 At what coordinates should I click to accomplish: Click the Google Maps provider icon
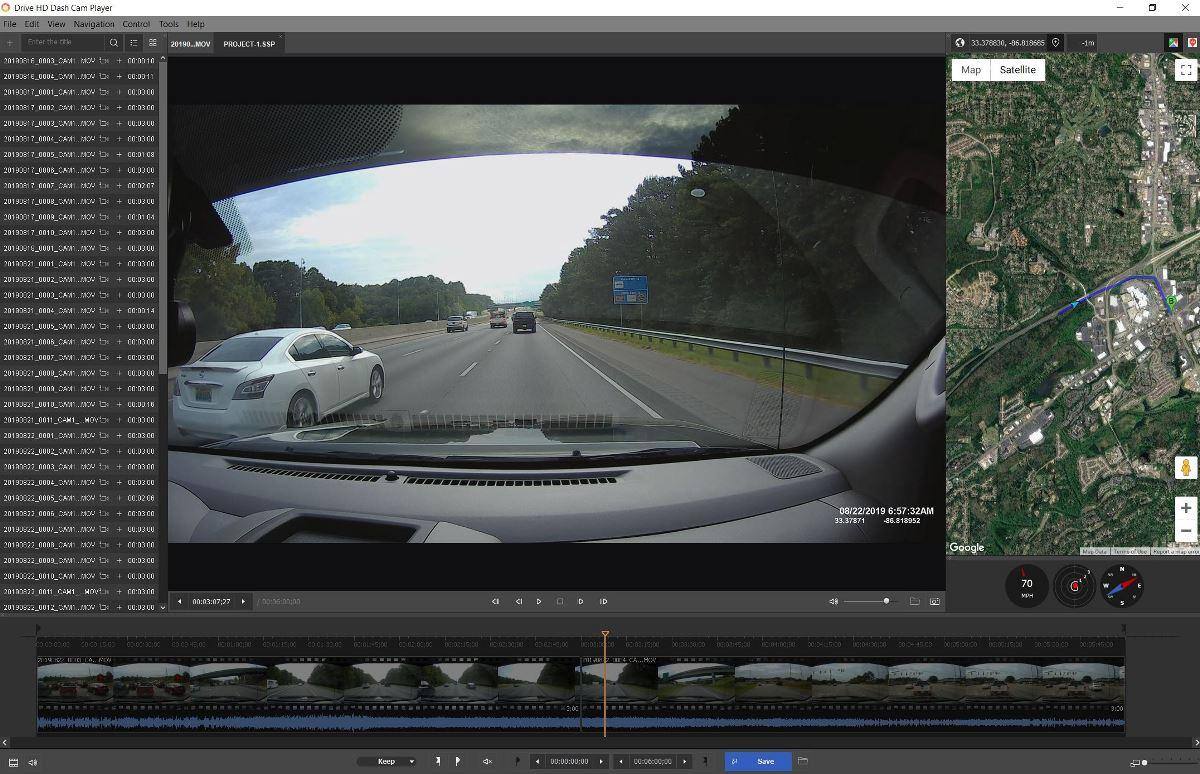pyautogui.click(x=1173, y=43)
